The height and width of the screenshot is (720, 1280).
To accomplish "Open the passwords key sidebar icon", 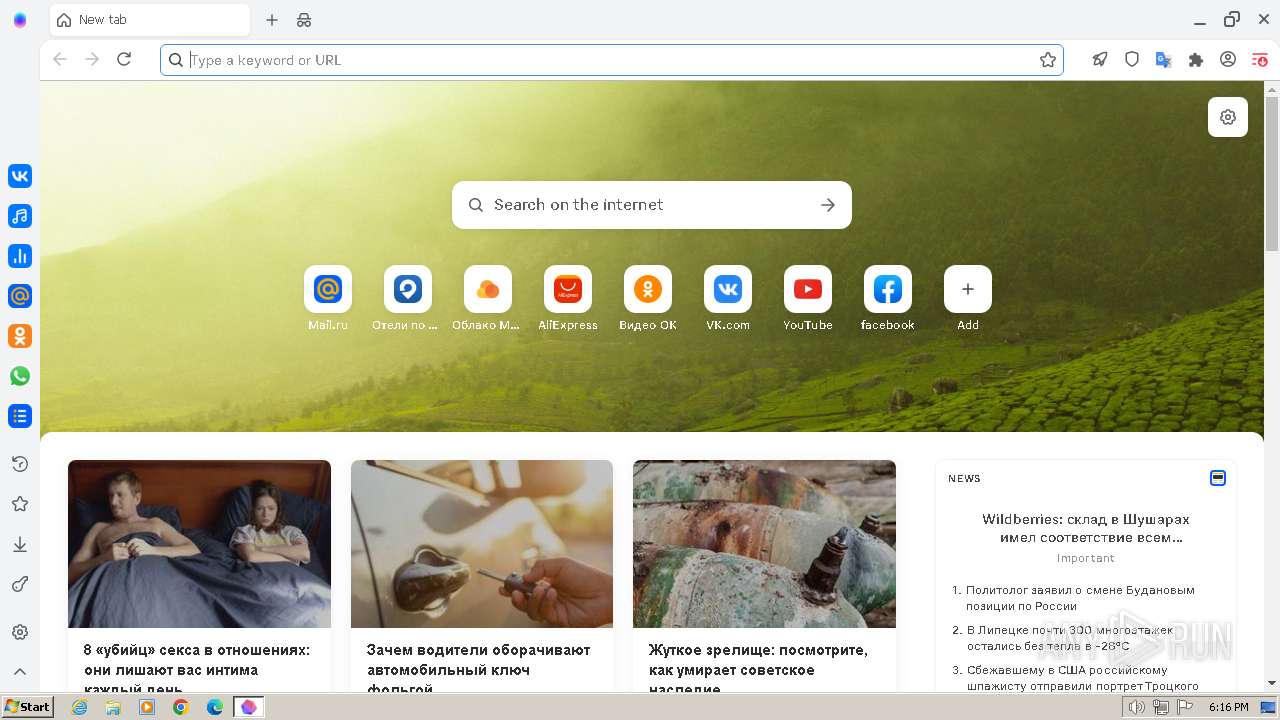I will click(20, 584).
